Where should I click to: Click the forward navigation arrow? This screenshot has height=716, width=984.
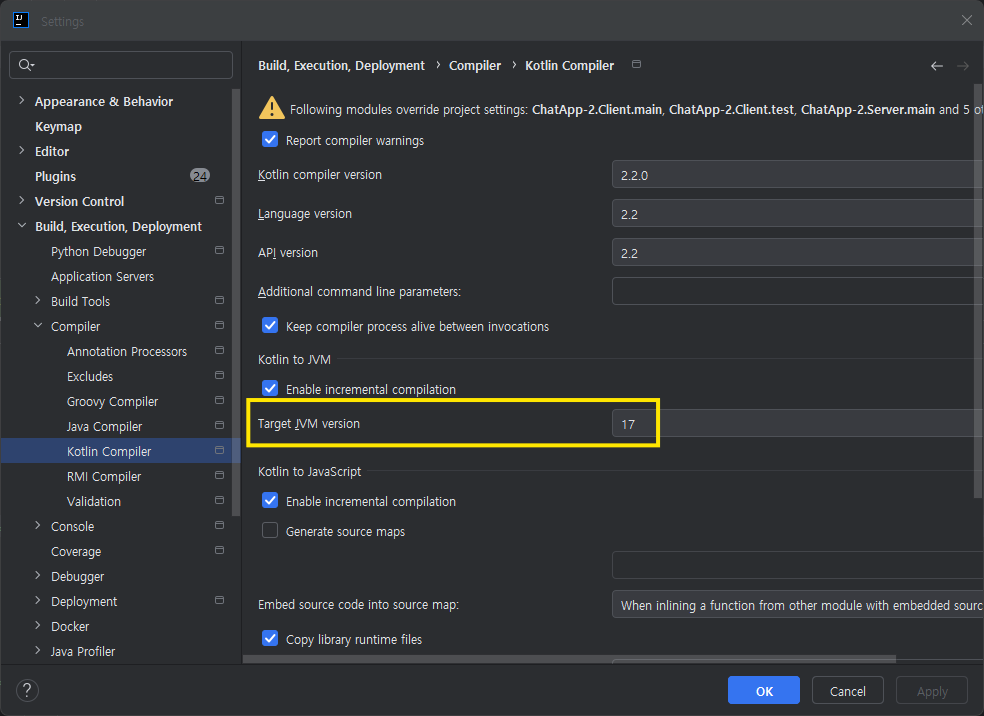coord(963,66)
